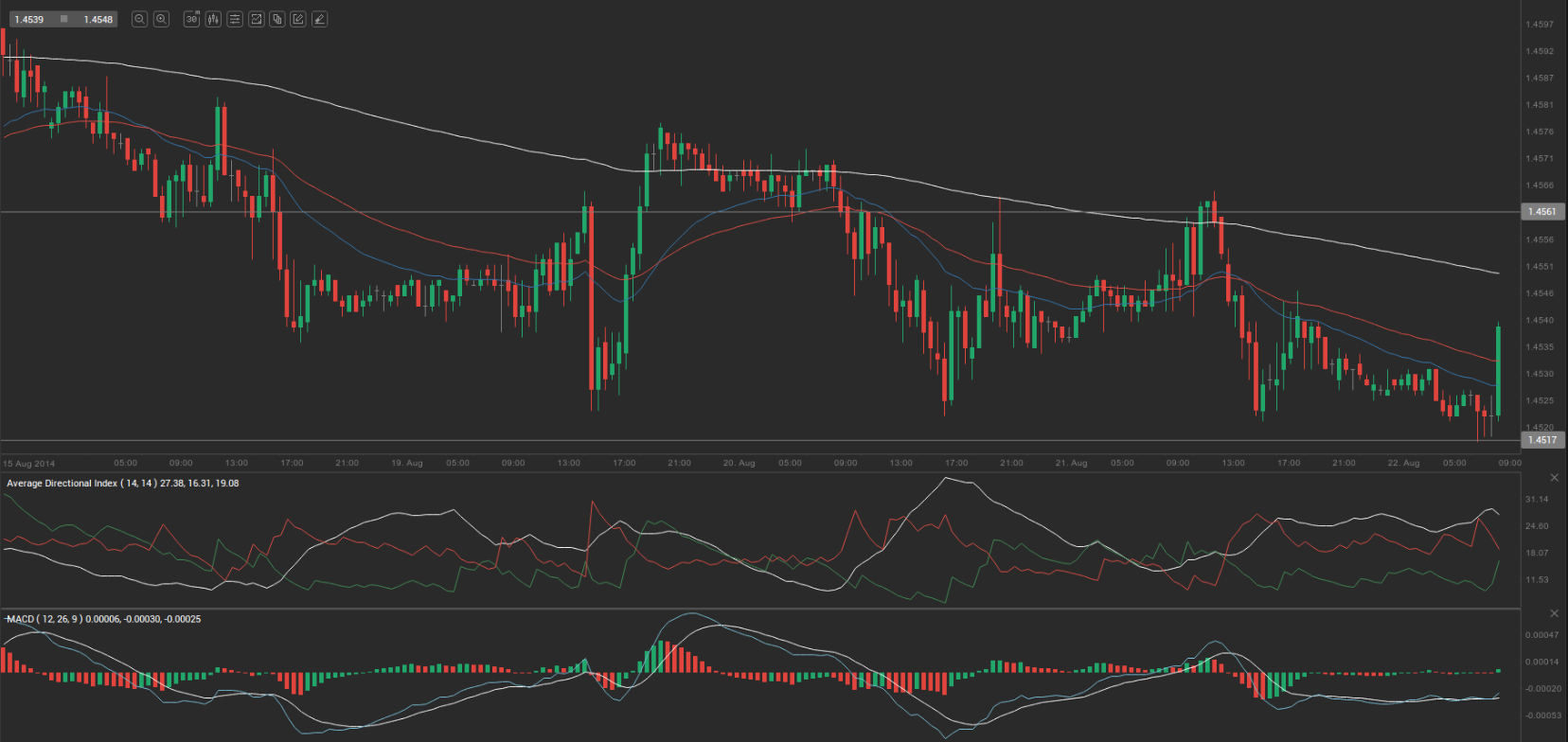Screen dimensions: 1568x742
Task: Click the 1.4561 price level marker
Action: click(x=1542, y=212)
